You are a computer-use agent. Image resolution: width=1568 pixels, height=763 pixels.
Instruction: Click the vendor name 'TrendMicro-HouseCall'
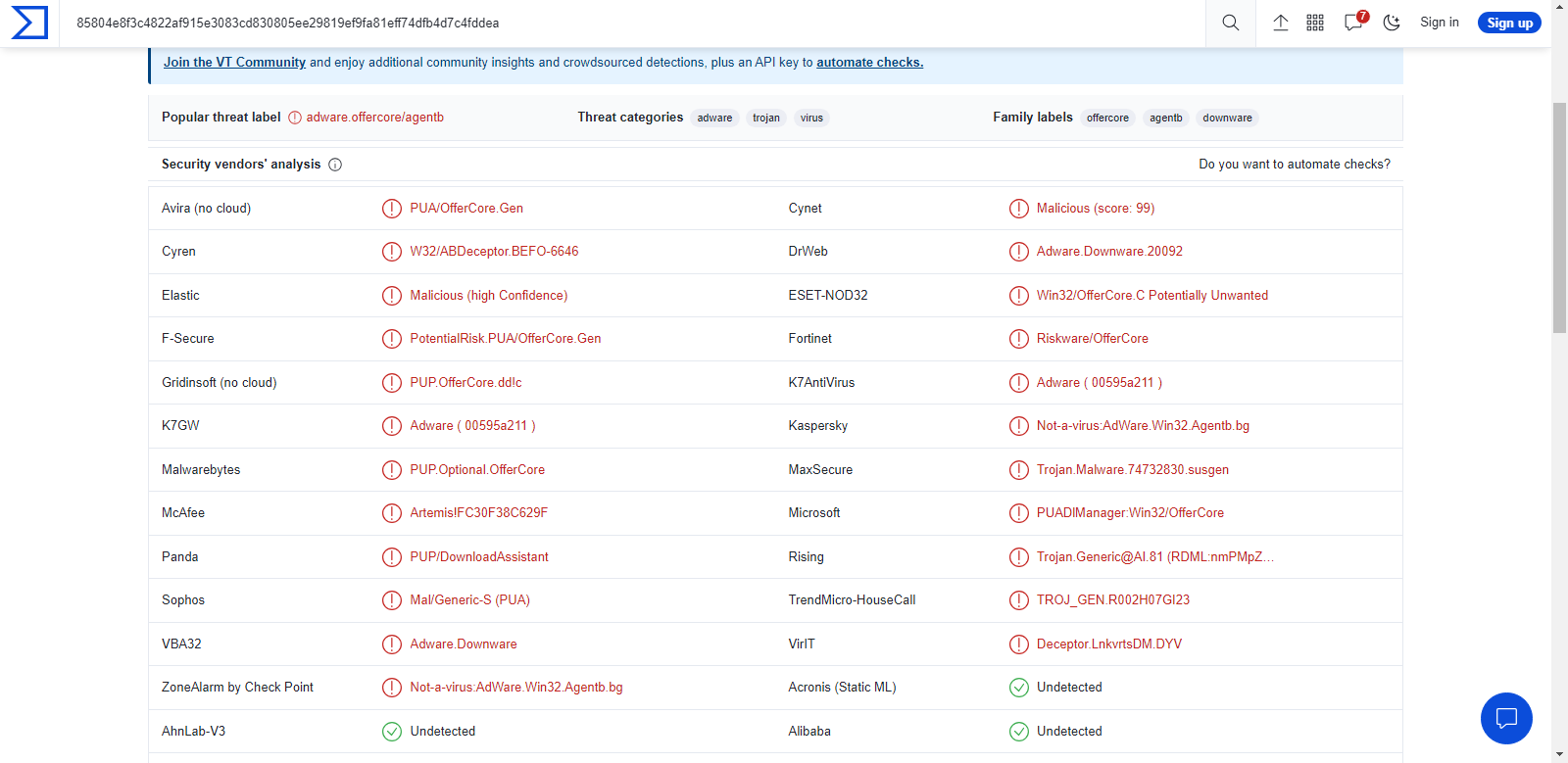(853, 600)
